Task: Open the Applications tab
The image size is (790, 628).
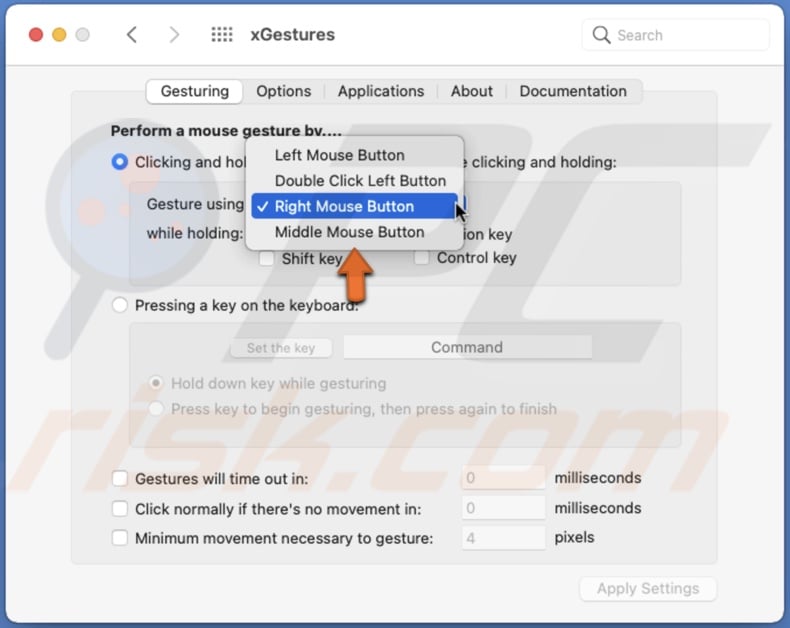Action: 381,91
